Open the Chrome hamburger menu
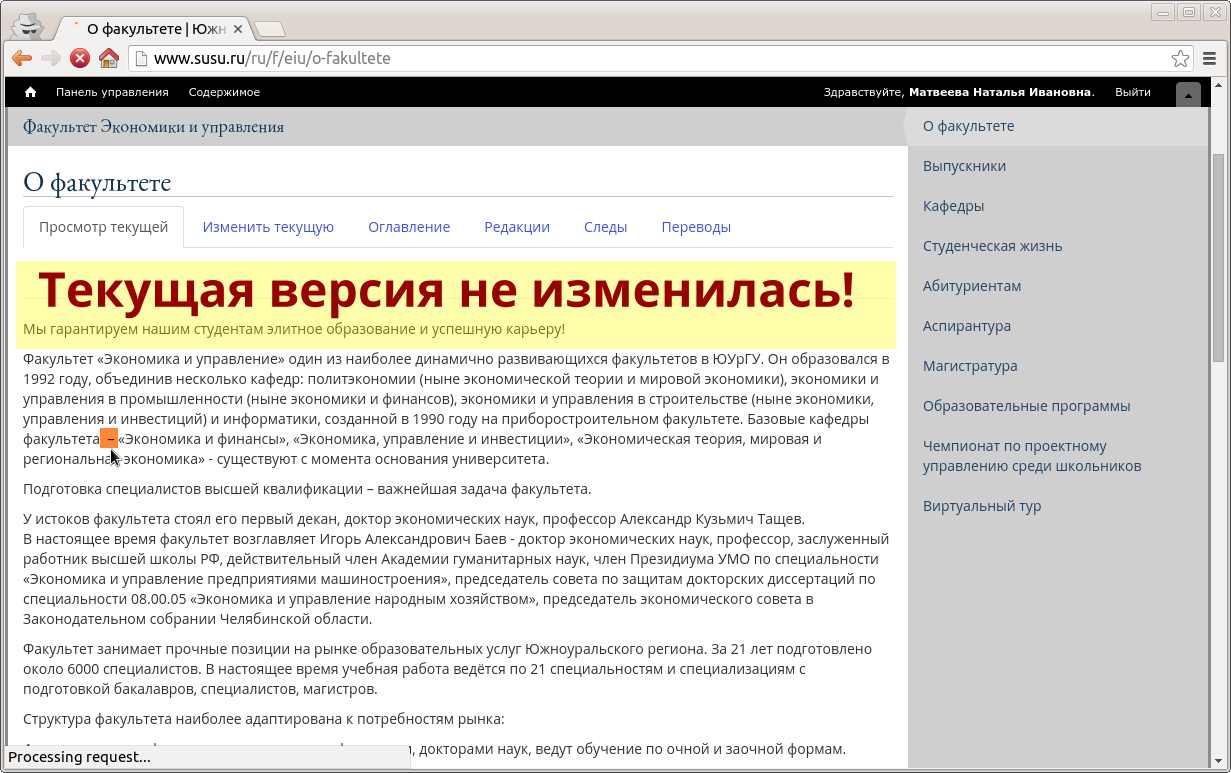1231x773 pixels. [x=1210, y=58]
